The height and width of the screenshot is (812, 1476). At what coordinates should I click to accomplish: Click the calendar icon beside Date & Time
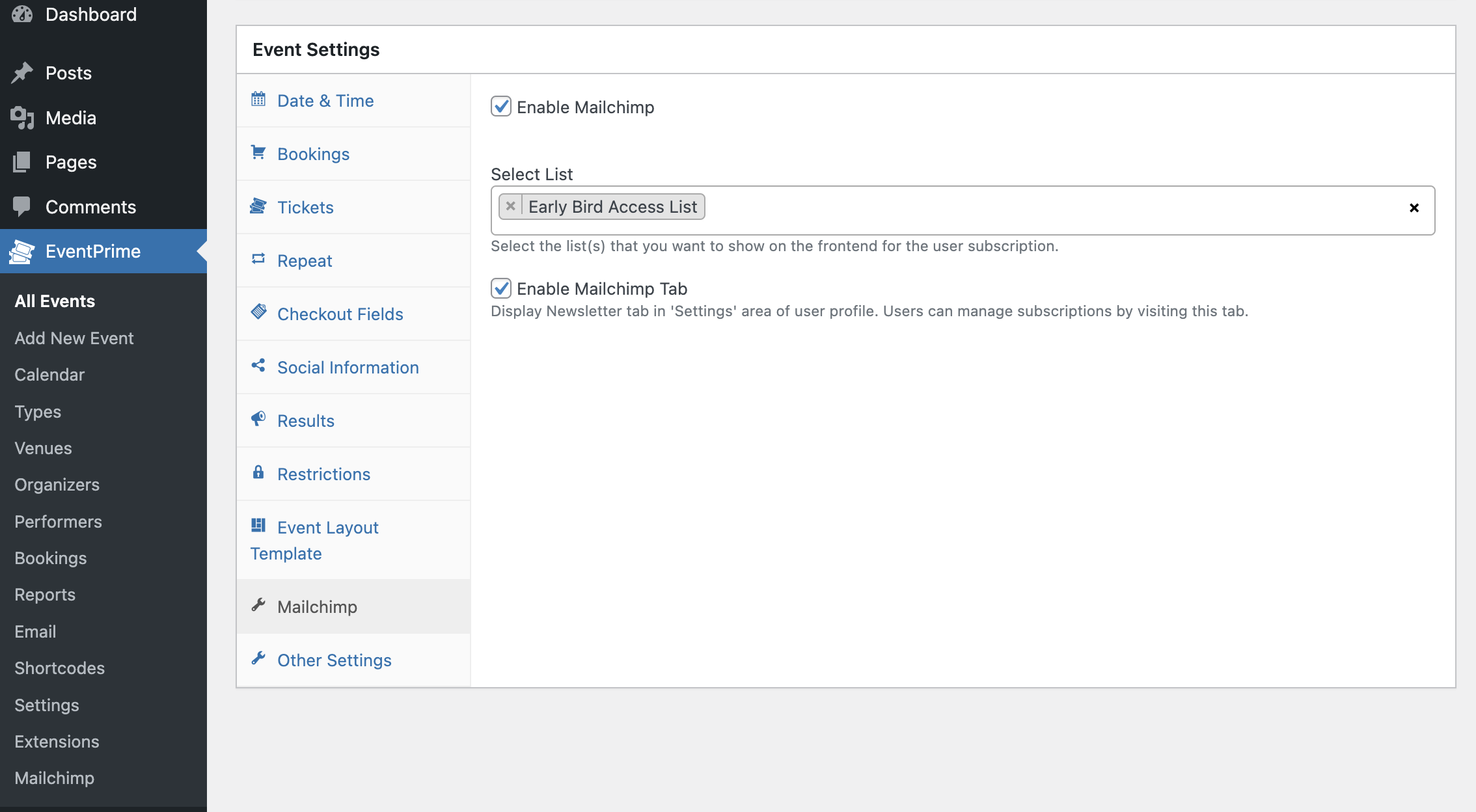(x=258, y=100)
